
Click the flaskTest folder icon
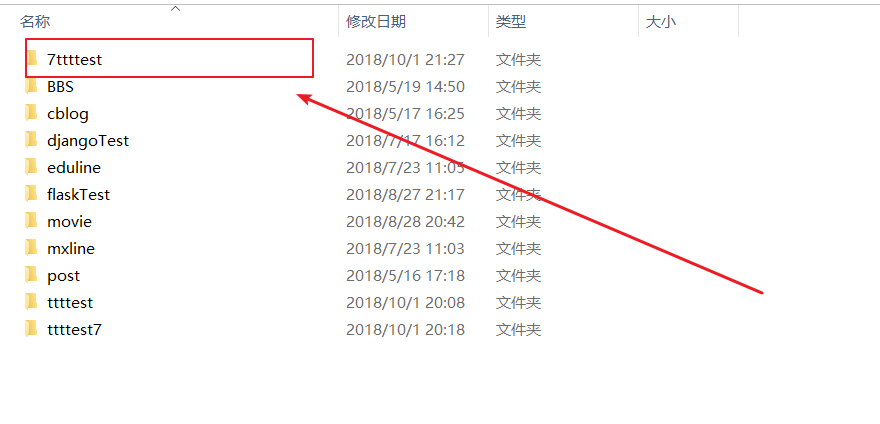(x=32, y=194)
